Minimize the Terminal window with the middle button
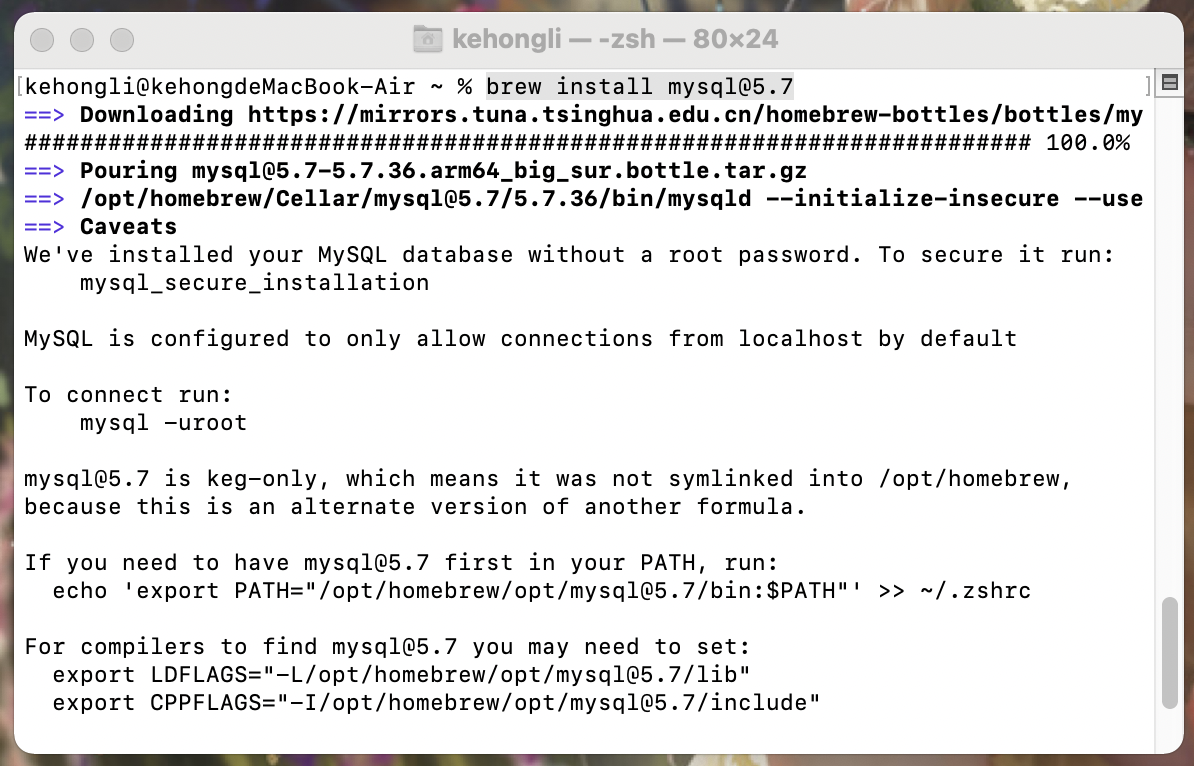1194x766 pixels. (x=82, y=40)
